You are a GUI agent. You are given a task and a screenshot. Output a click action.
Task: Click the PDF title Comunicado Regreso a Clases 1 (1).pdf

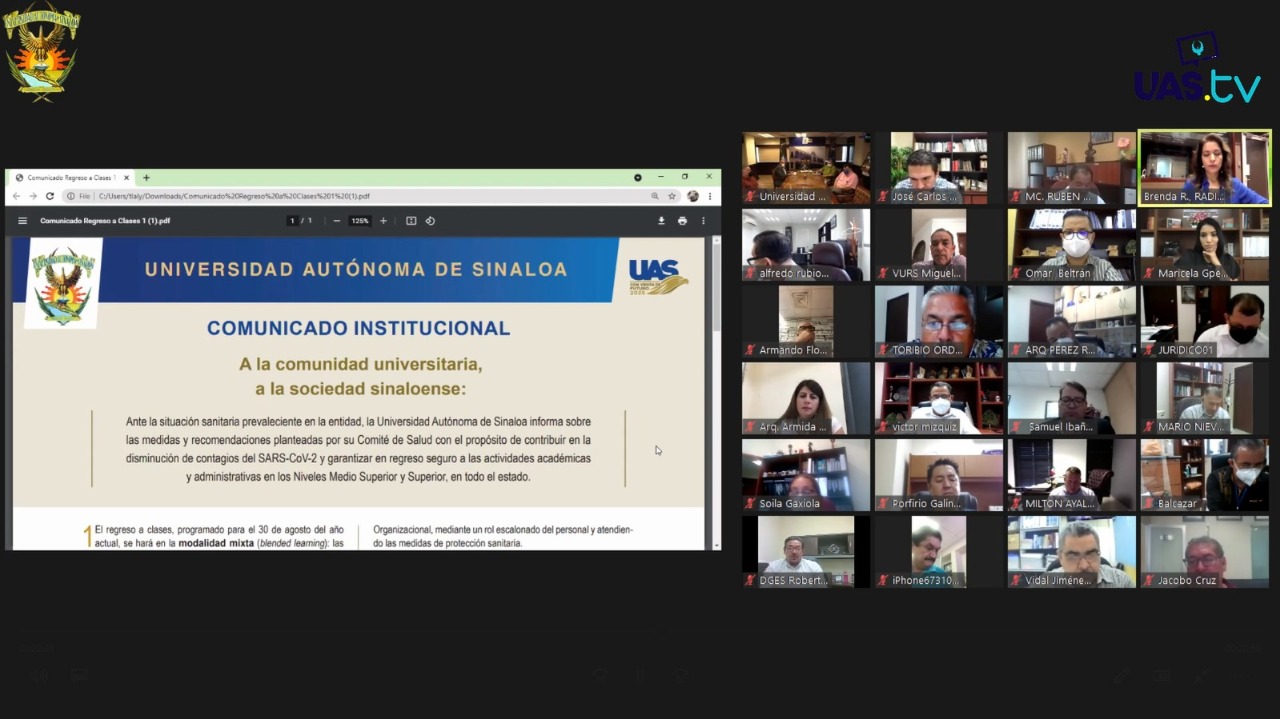(x=105, y=221)
